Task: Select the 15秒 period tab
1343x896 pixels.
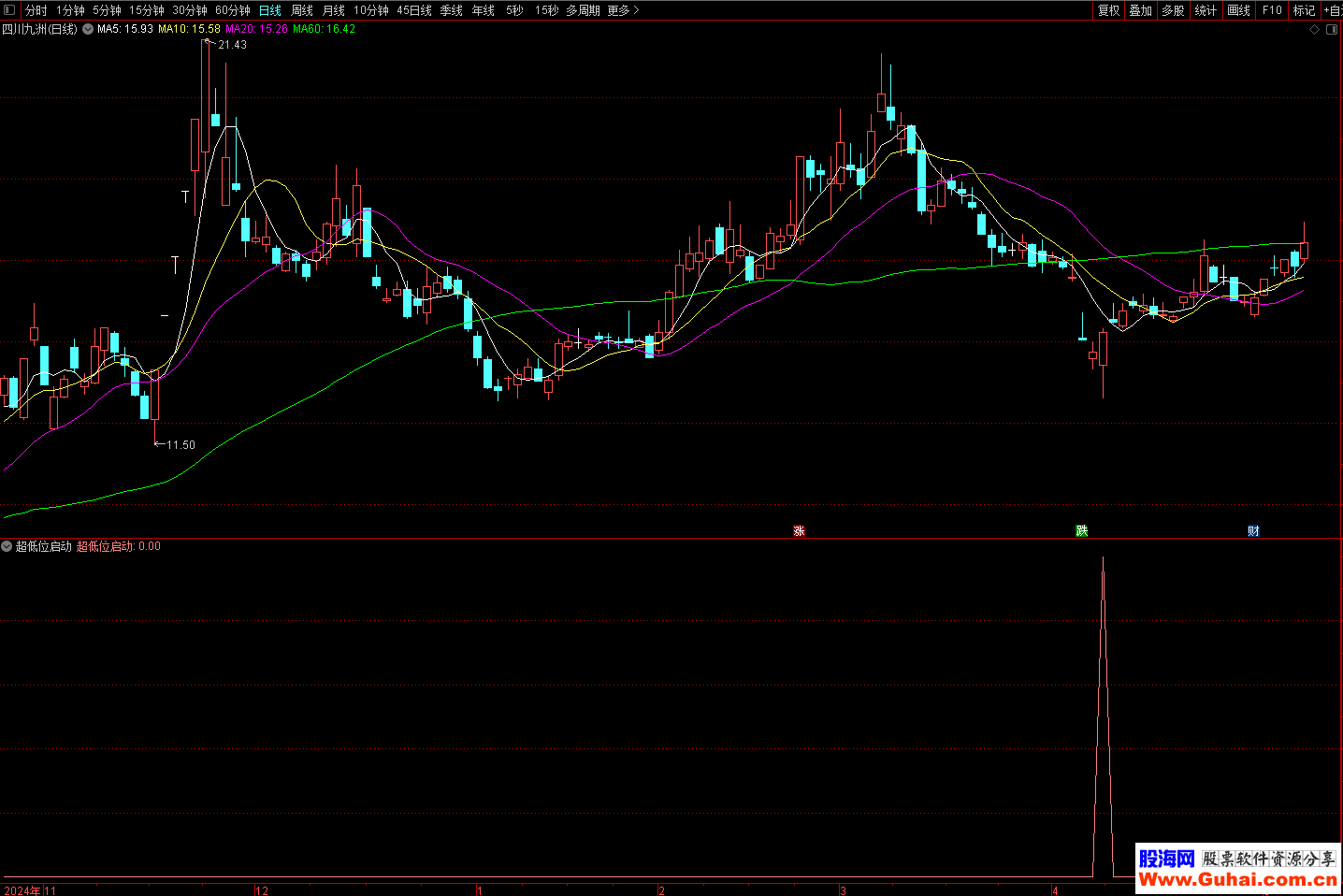Action: click(547, 10)
